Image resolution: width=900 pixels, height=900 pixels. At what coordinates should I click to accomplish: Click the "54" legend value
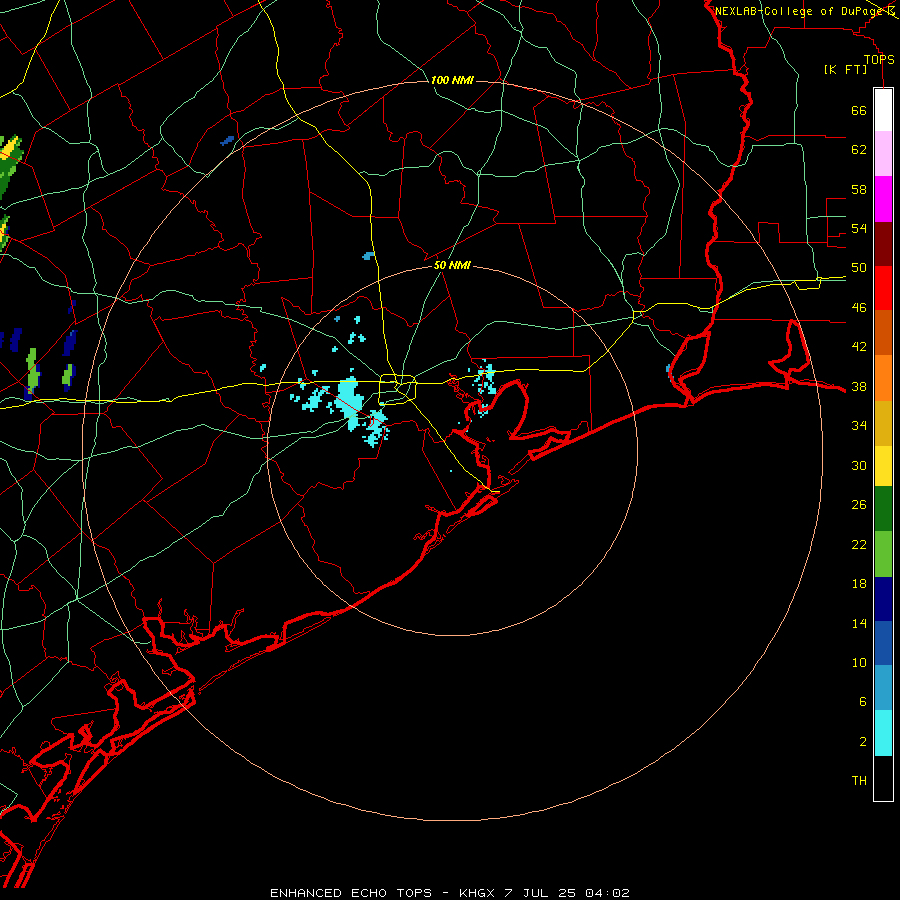coord(859,228)
